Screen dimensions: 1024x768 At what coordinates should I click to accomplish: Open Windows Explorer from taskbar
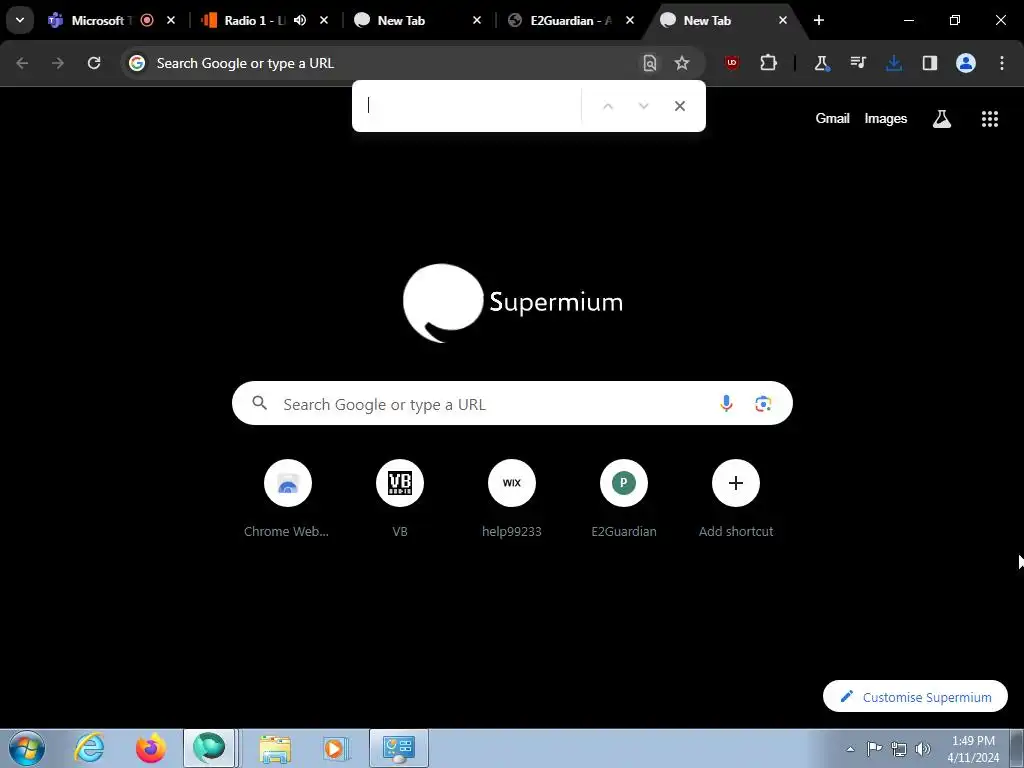275,748
